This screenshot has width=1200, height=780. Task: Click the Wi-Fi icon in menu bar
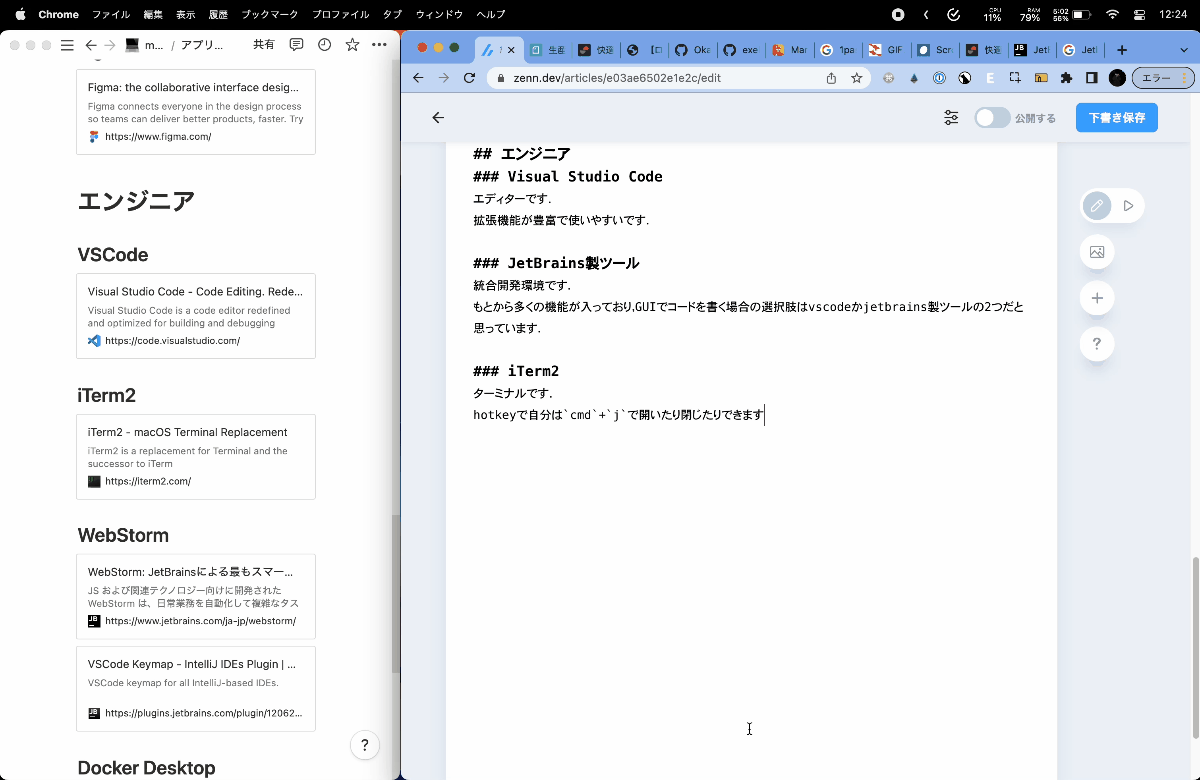[1112, 15]
